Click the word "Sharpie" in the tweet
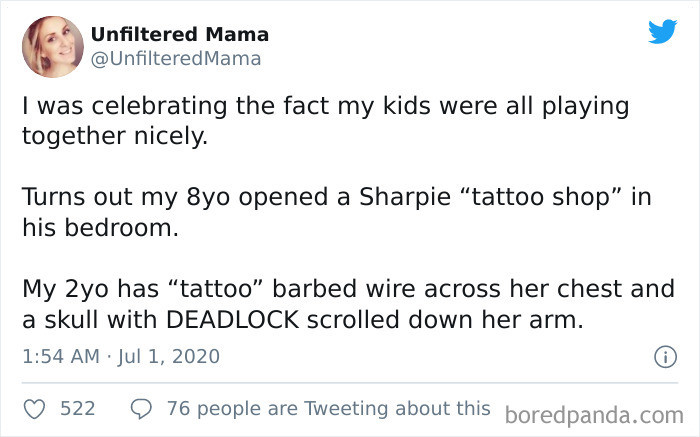 [405, 198]
